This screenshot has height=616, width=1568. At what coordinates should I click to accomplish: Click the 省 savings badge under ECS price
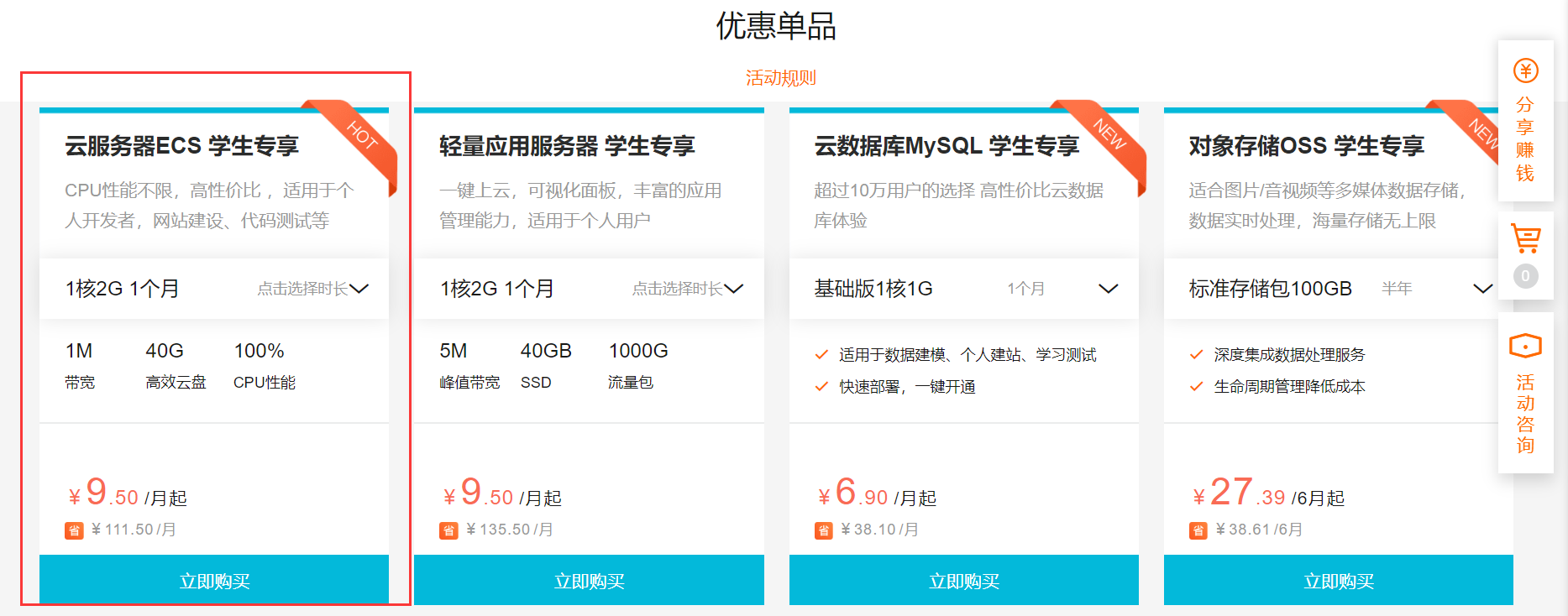click(x=74, y=530)
